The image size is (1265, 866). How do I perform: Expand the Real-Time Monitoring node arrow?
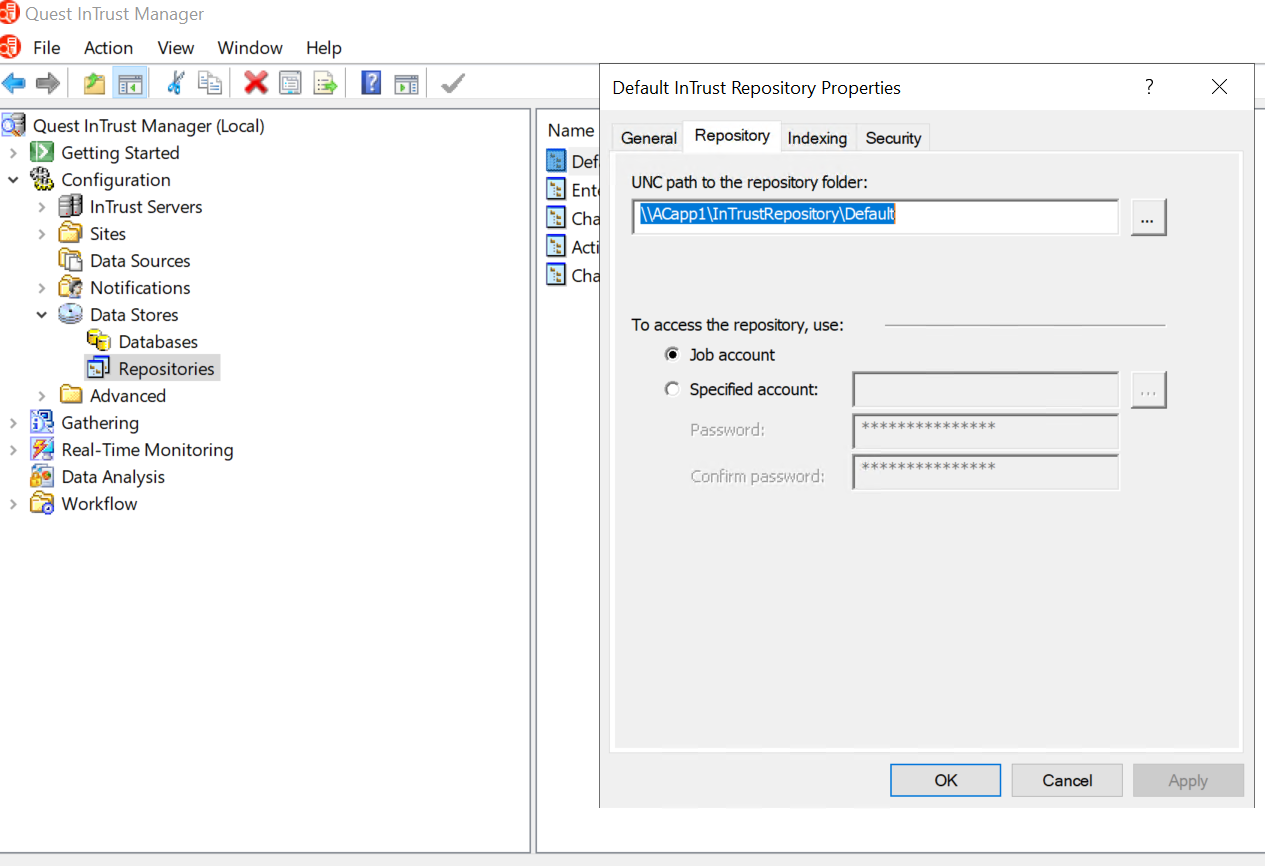[x=13, y=450]
